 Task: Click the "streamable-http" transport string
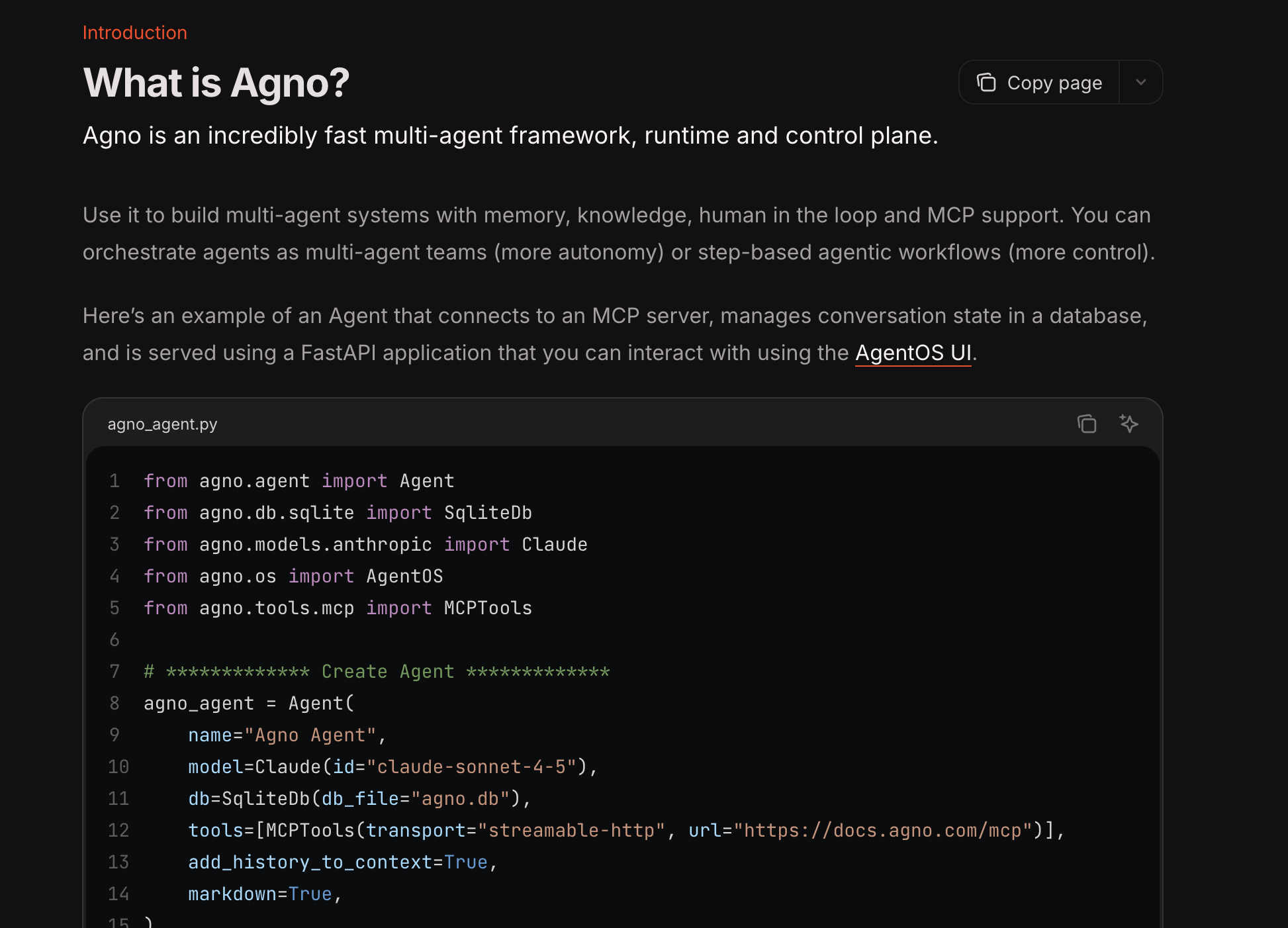click(571, 831)
